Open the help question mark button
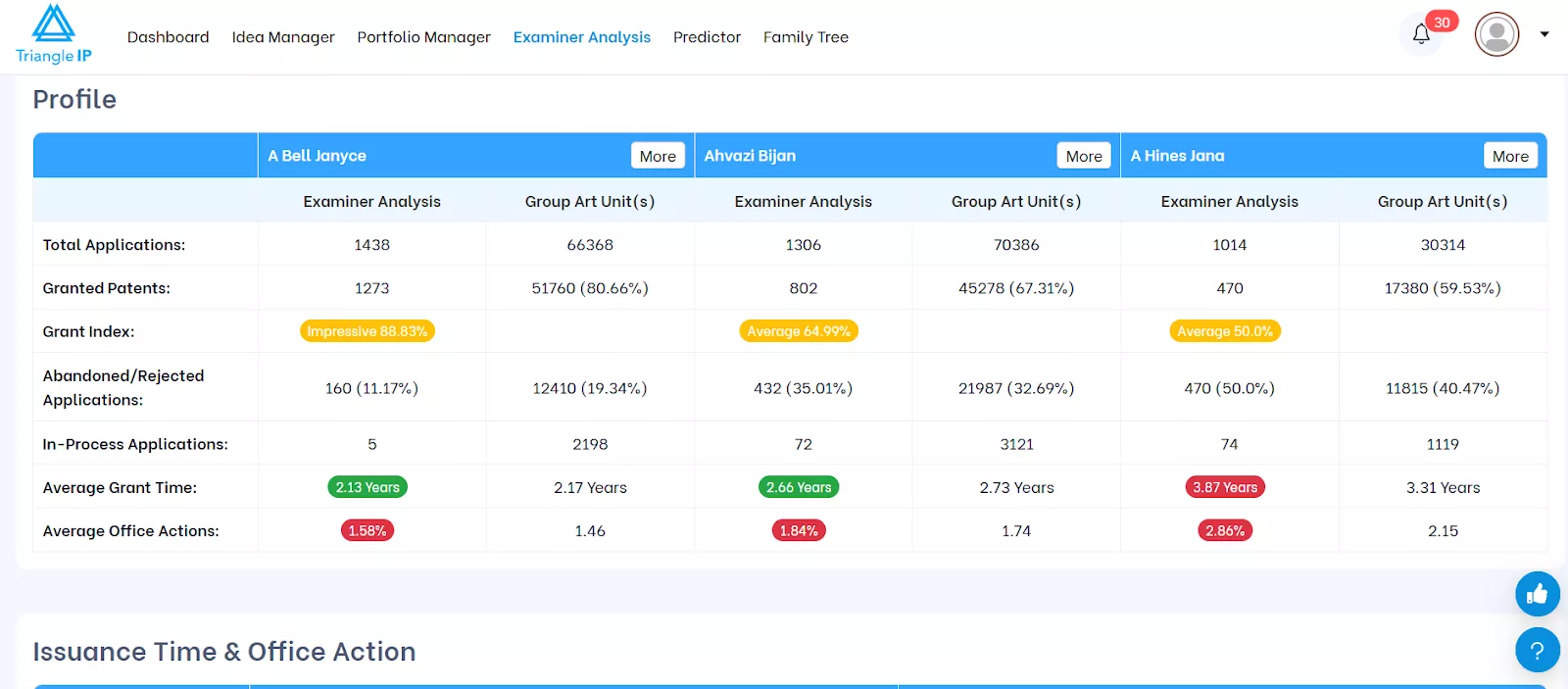The width and height of the screenshot is (1568, 689). (x=1537, y=650)
